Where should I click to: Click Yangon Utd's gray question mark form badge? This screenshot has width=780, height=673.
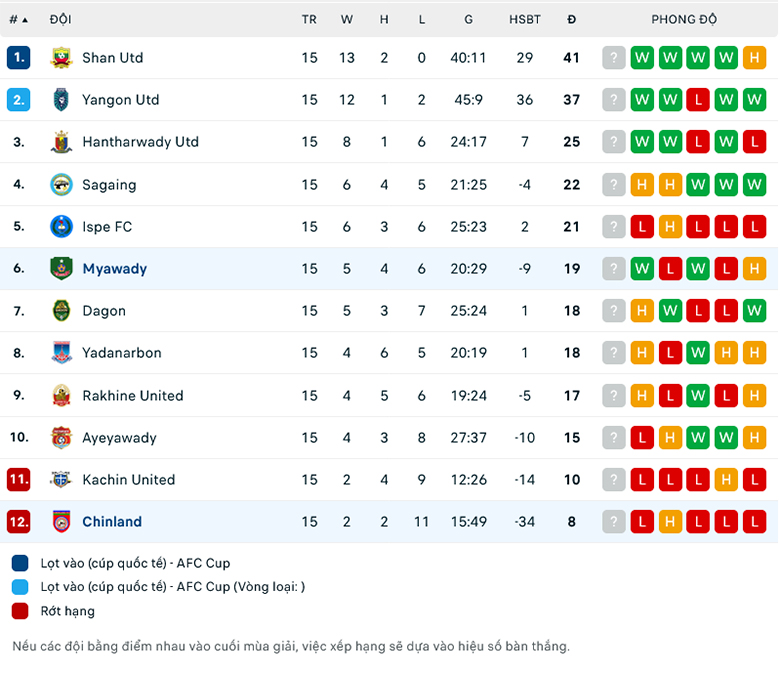pyautogui.click(x=614, y=100)
